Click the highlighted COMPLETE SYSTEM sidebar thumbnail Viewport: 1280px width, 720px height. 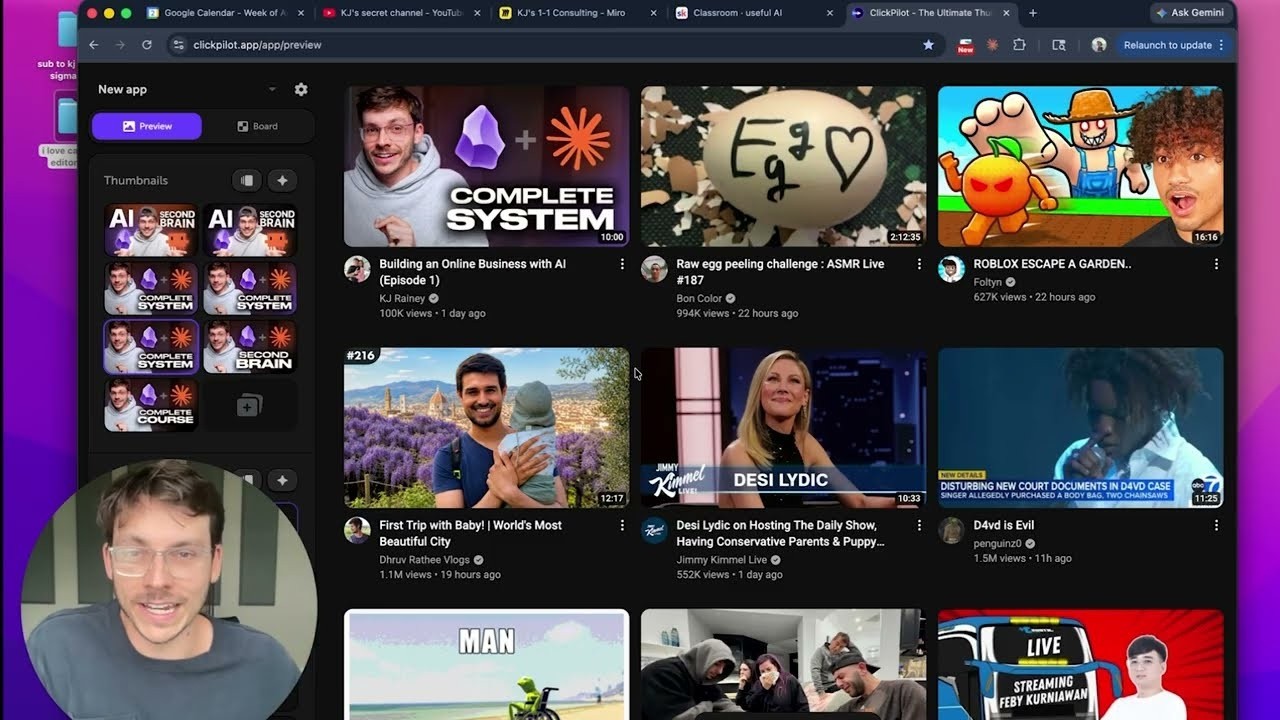pos(151,347)
